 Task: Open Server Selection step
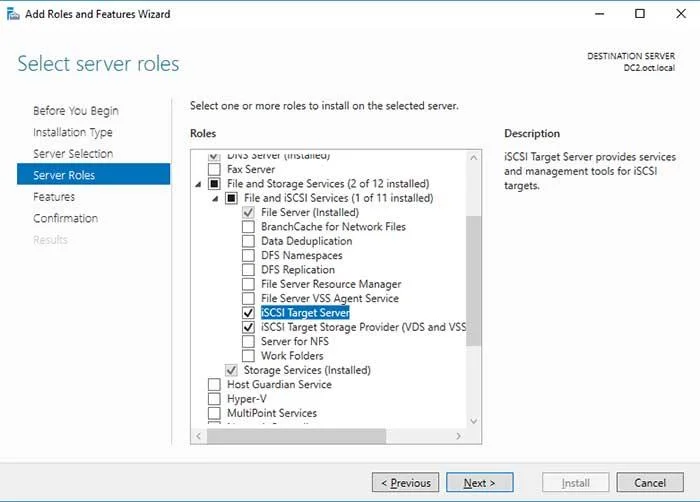coord(73,154)
